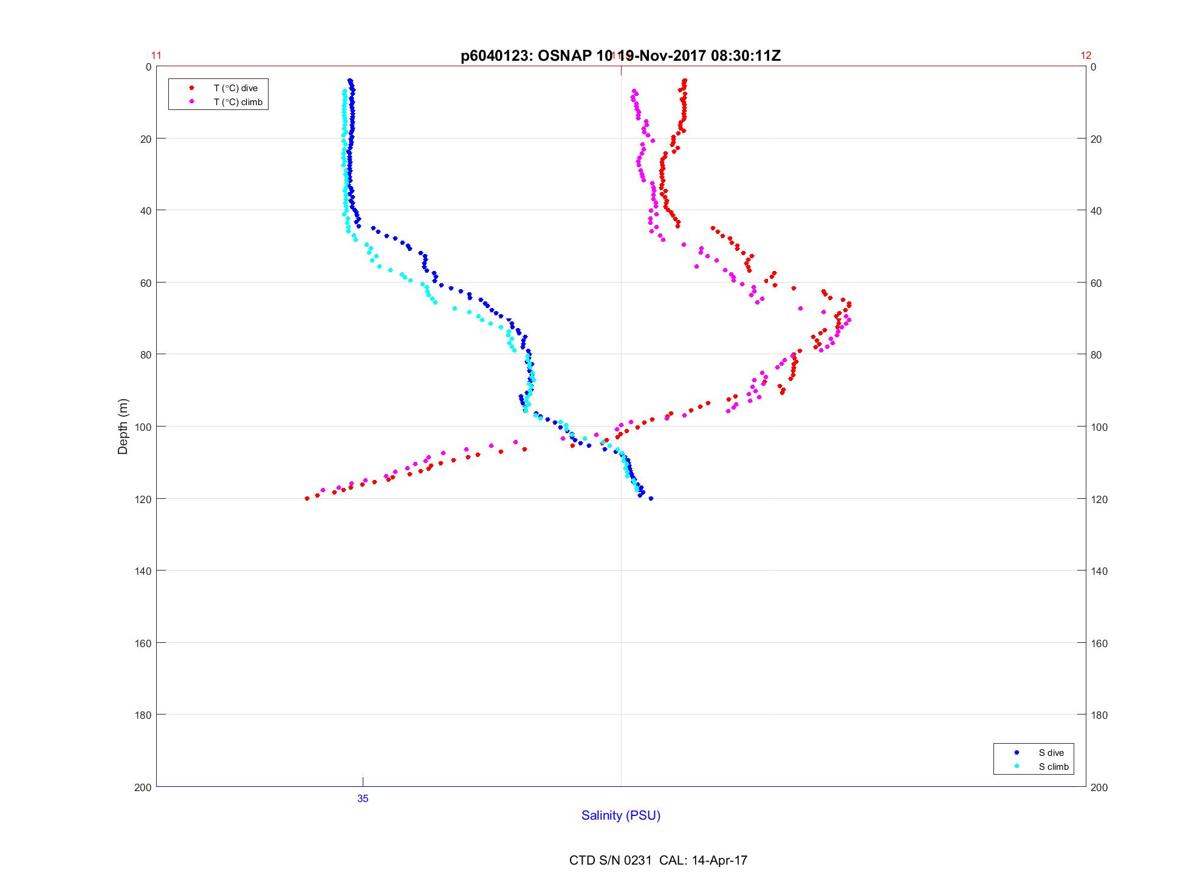Click the '20' tick on the left depth axis
The image size is (1200, 885).
145,139
